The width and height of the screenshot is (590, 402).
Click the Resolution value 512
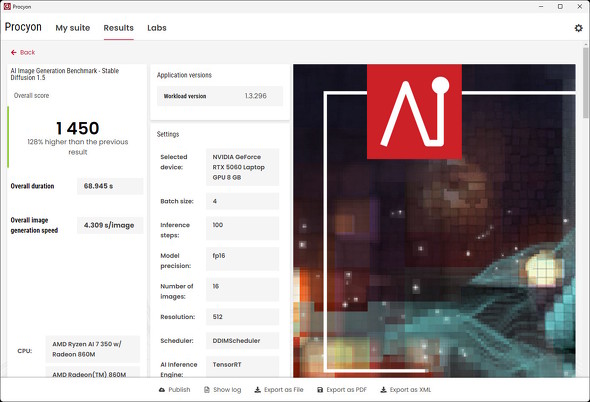[242, 317]
